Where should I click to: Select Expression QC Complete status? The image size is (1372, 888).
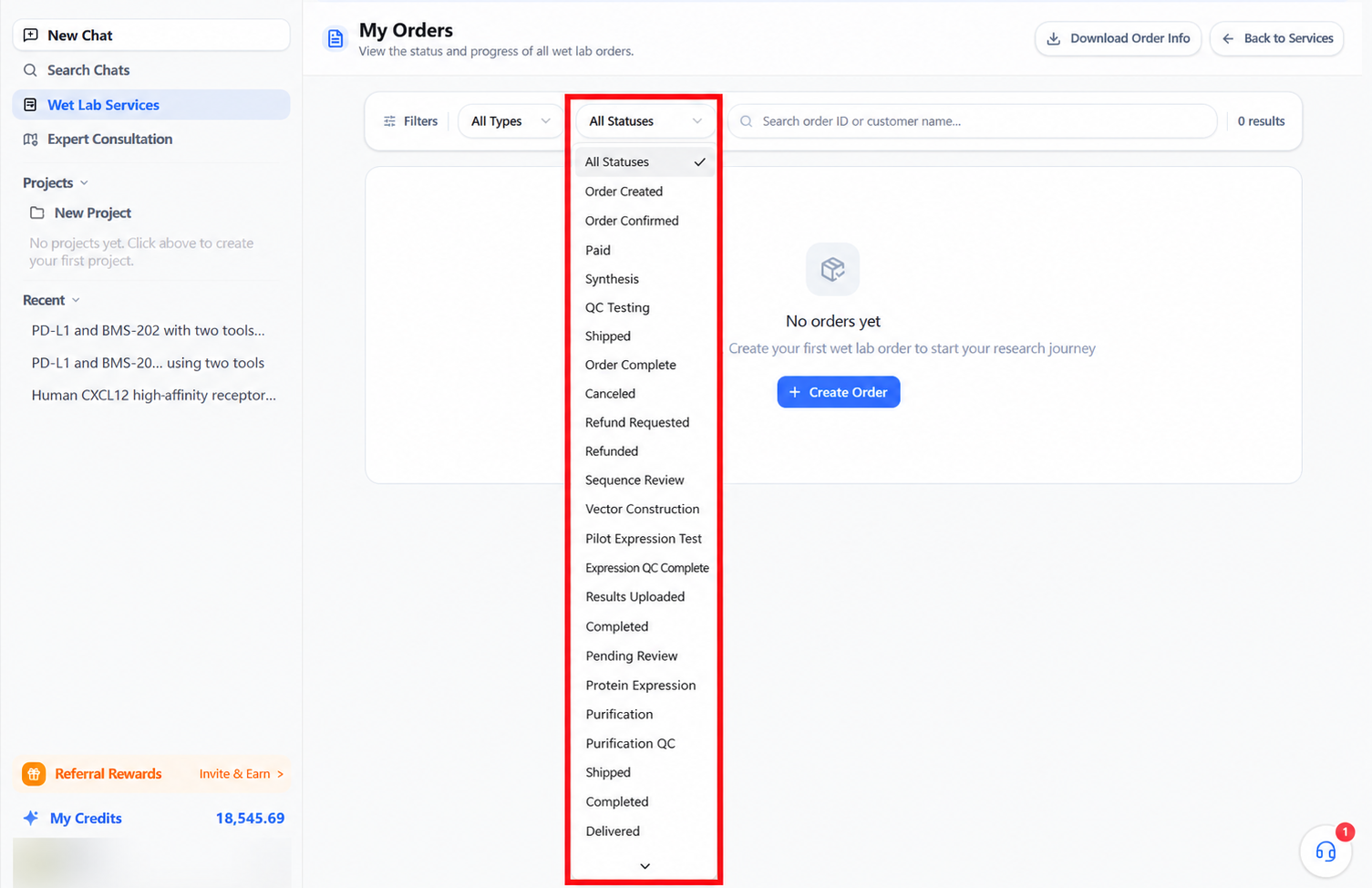click(x=645, y=568)
